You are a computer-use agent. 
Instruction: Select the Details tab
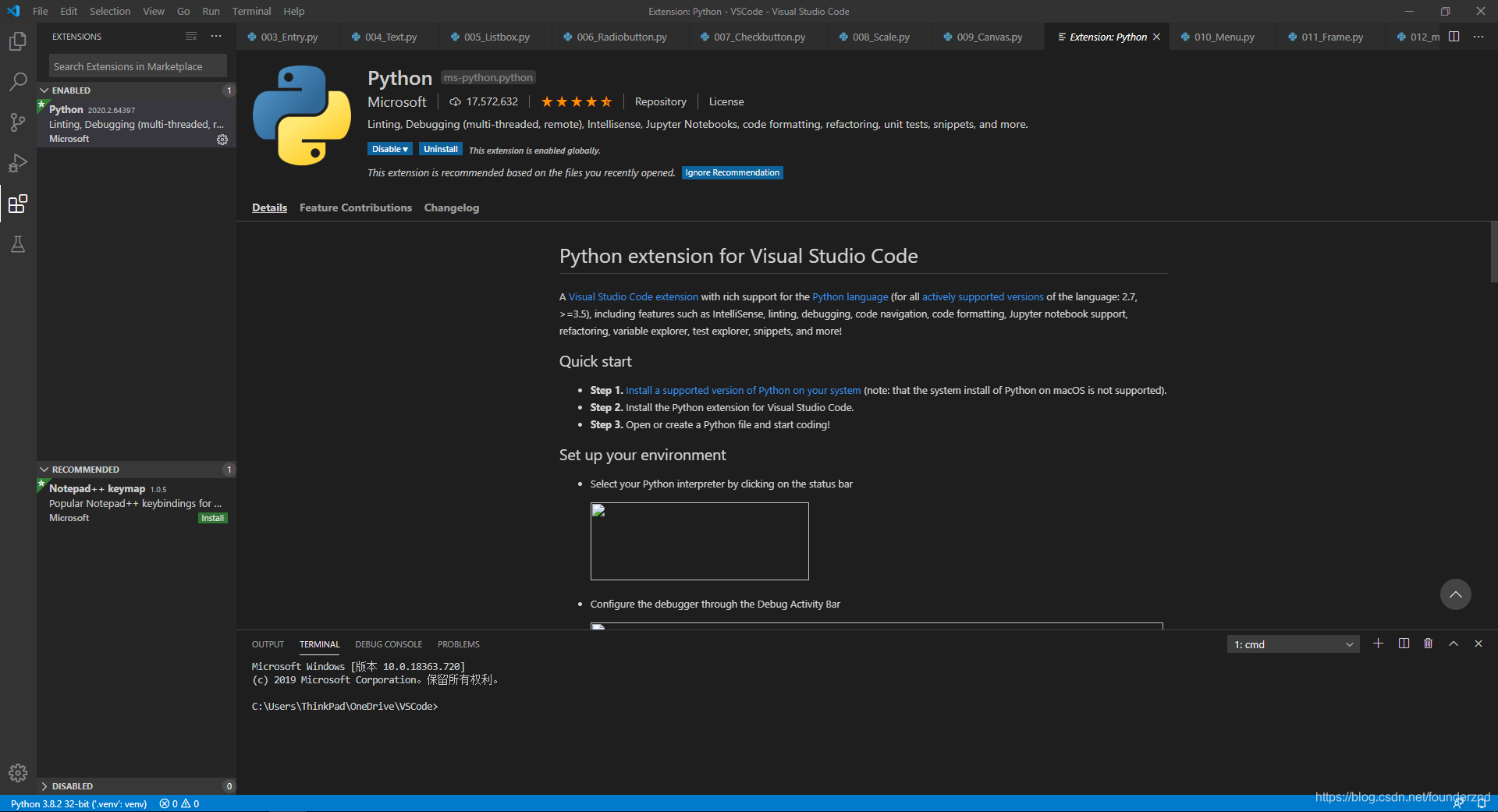pyautogui.click(x=269, y=207)
